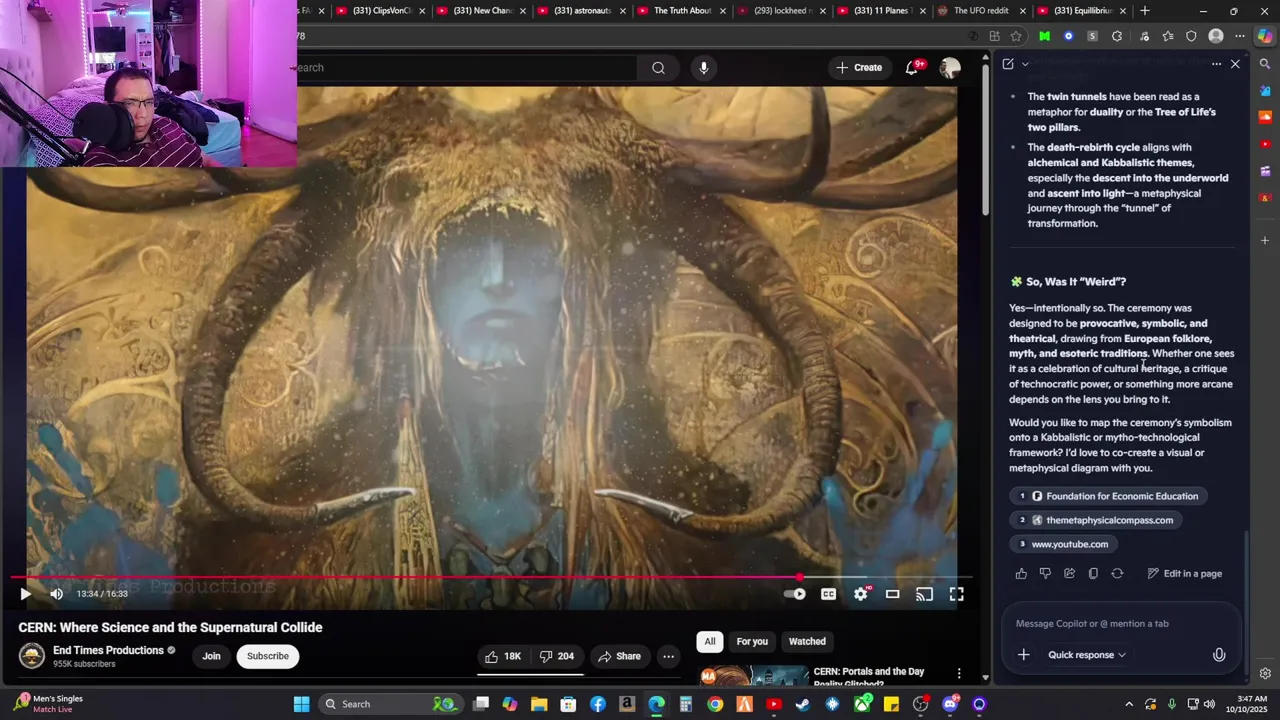This screenshot has height=720, width=1280.
Task: Close the Copilot pane
Action: [1235, 64]
